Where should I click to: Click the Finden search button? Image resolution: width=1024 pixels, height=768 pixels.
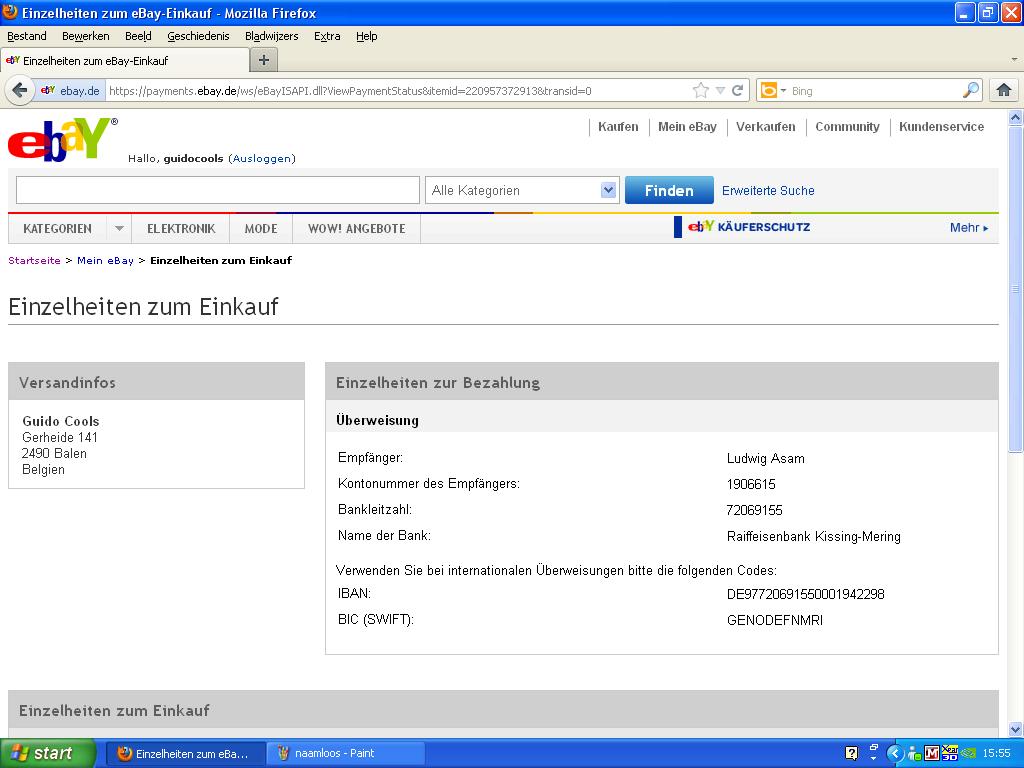click(669, 190)
